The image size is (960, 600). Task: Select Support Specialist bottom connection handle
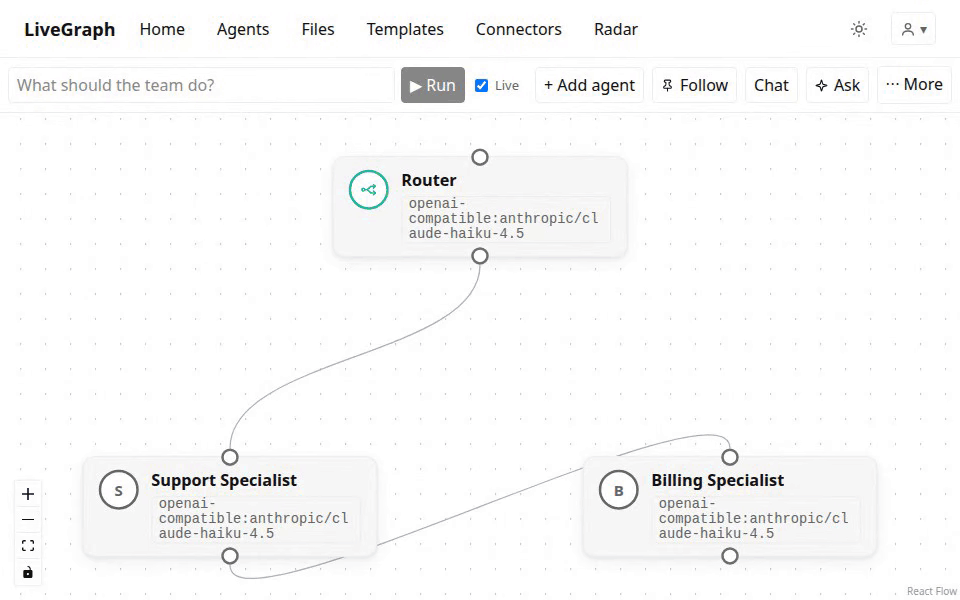[230, 556]
